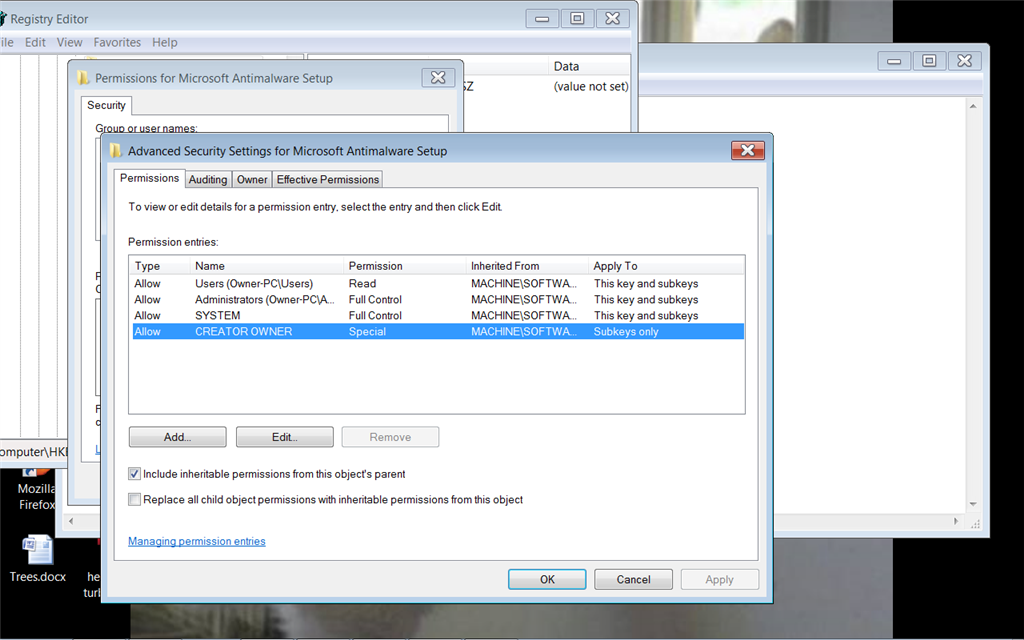Viewport: 1024px width, 640px height.
Task: Maximize the background window on the right
Action: pos(929,61)
